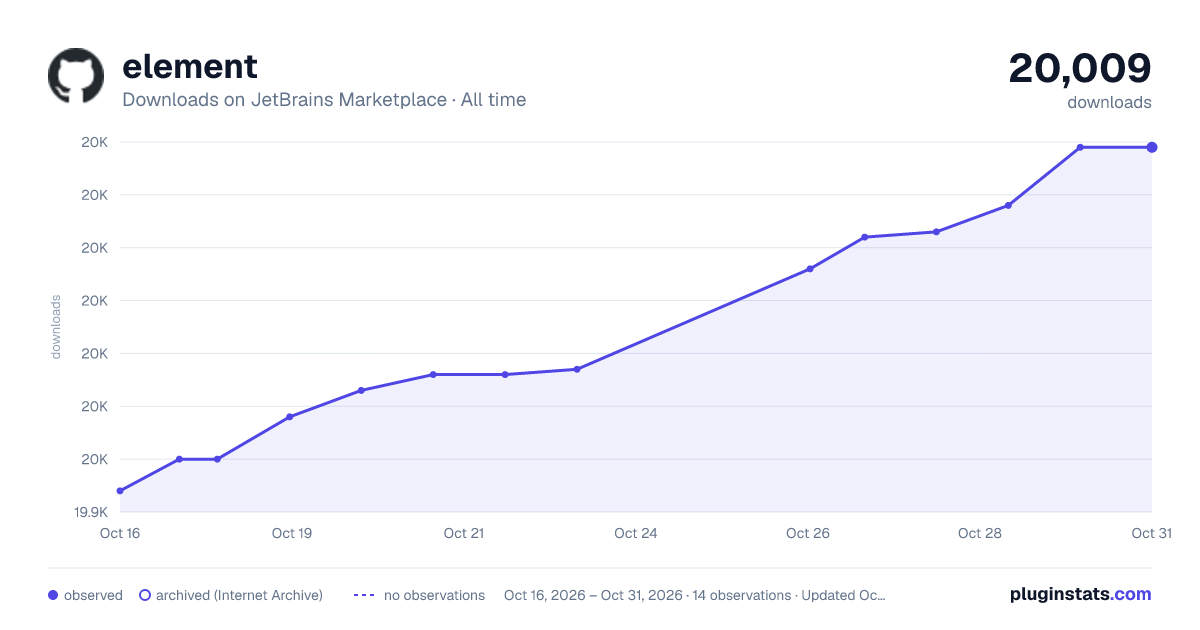
Task: Select the data point above Oct 19
Action: coord(289,417)
